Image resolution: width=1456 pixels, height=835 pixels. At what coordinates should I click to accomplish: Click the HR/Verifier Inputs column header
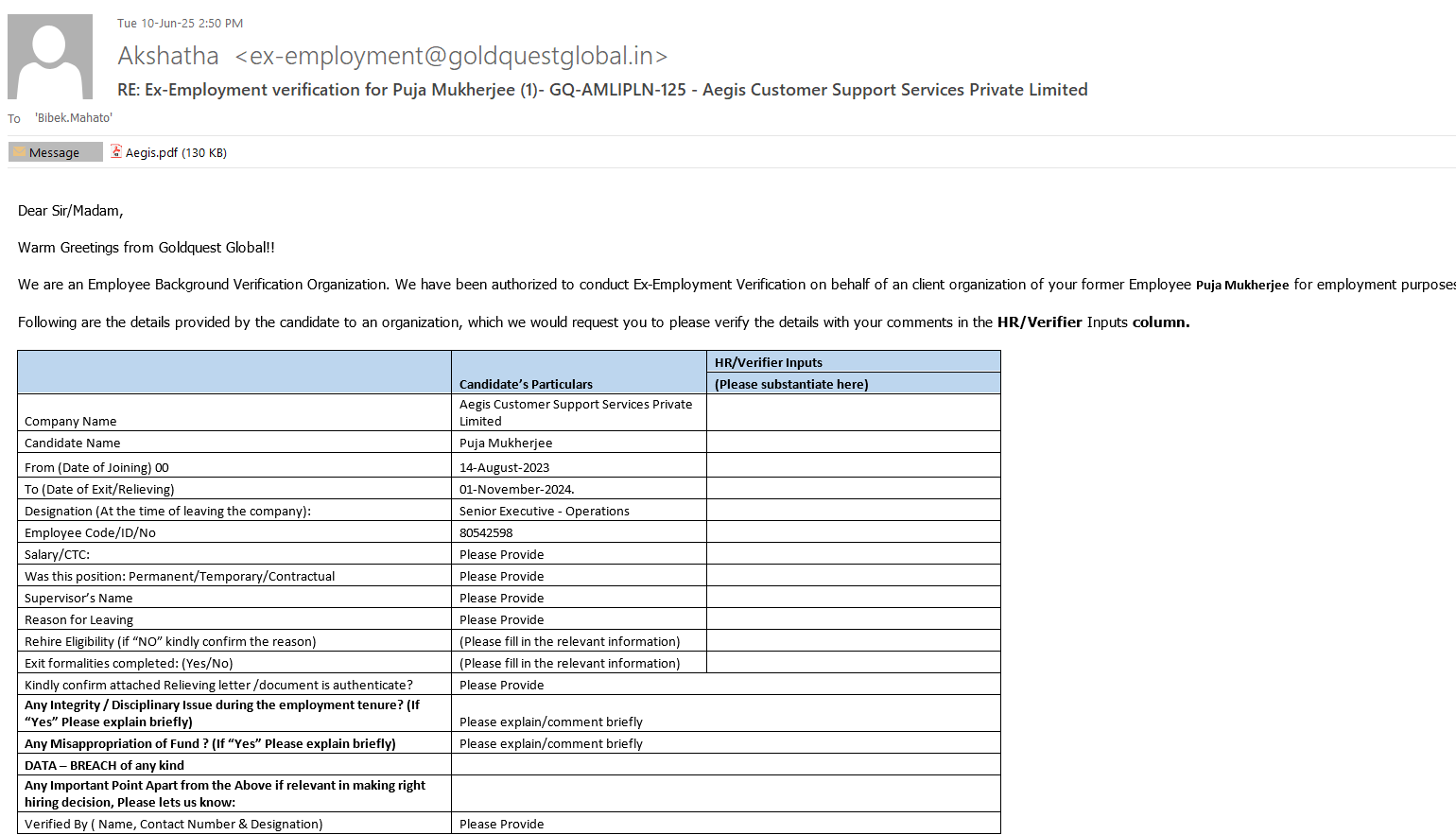768,362
